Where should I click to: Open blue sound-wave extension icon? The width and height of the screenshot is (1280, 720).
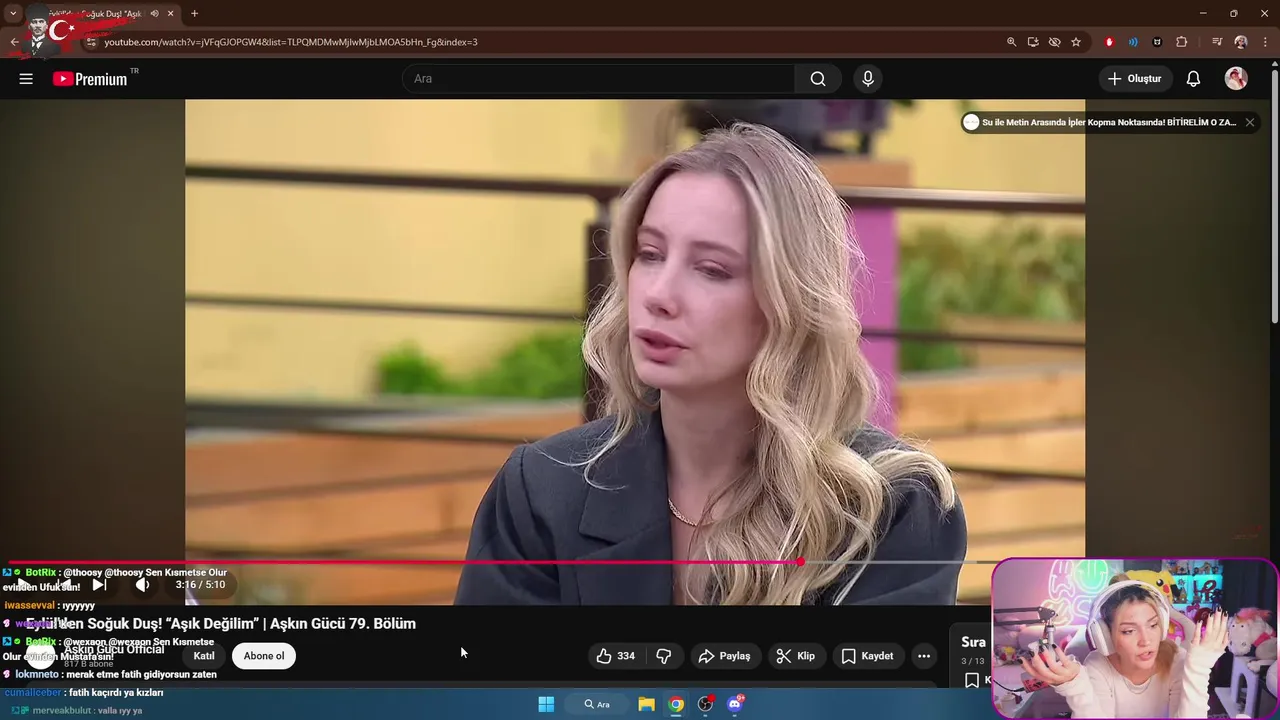(1133, 42)
